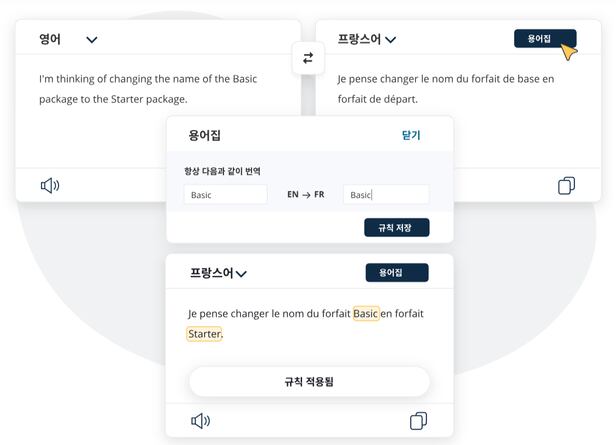Focus the source term field before EN → FR
616x445 pixels.
click(226, 195)
